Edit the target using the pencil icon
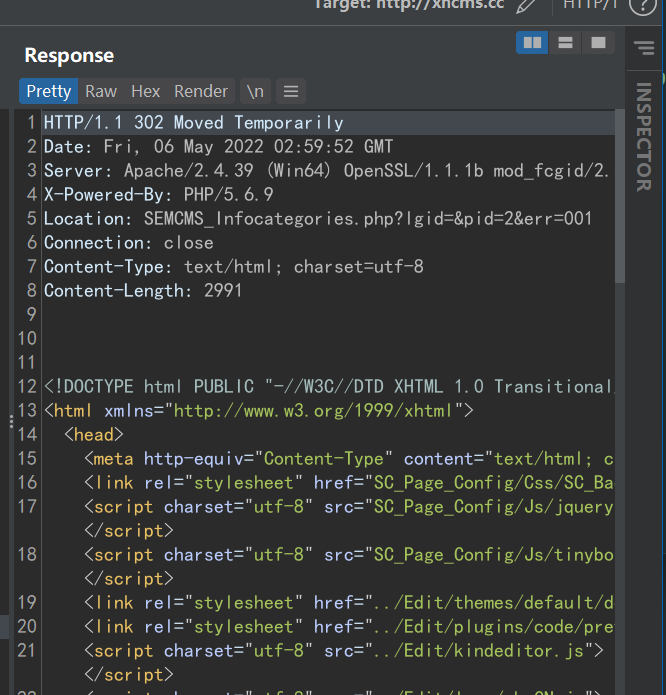666x695 pixels. pyautogui.click(x=525, y=6)
